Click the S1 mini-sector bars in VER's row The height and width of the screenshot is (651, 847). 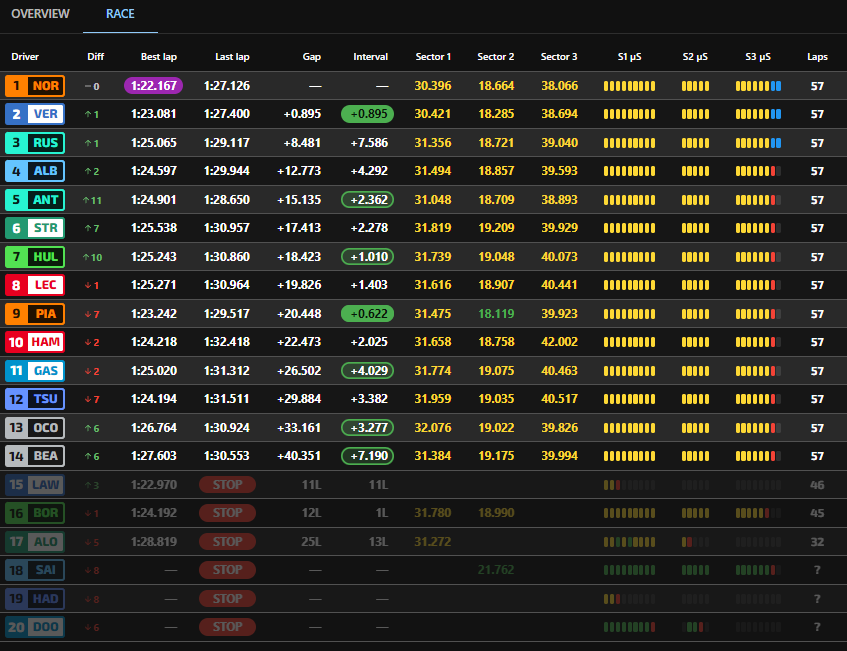[x=629, y=114]
